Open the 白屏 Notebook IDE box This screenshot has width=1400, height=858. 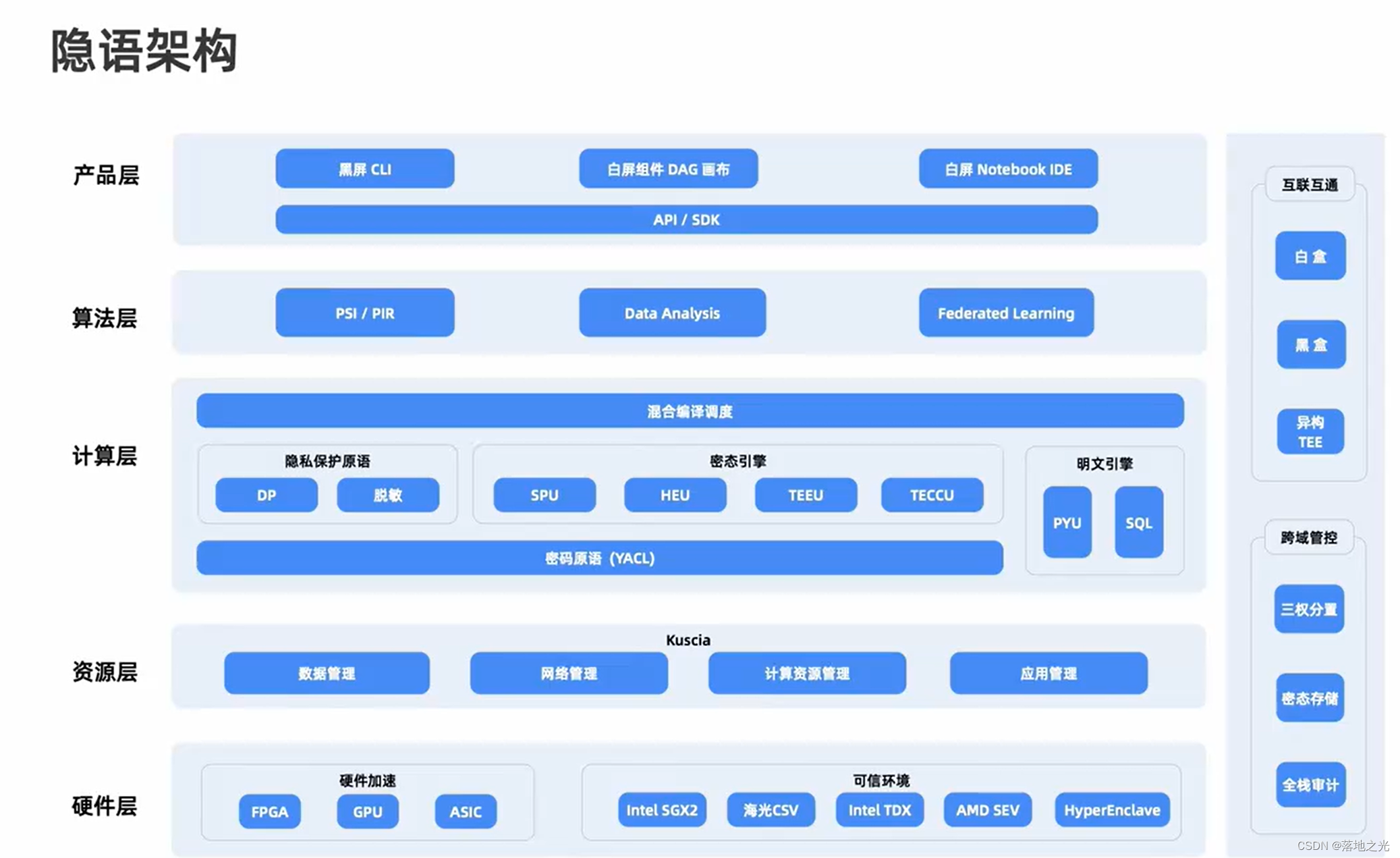1008,169
